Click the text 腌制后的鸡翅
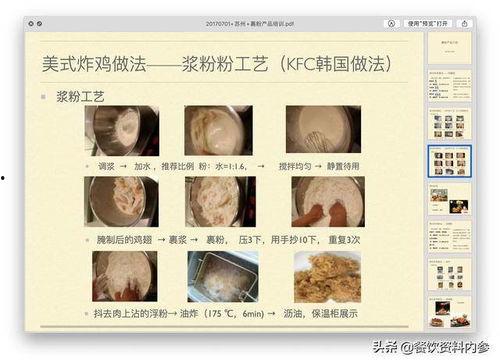The width and height of the screenshot is (500, 364). [124, 240]
